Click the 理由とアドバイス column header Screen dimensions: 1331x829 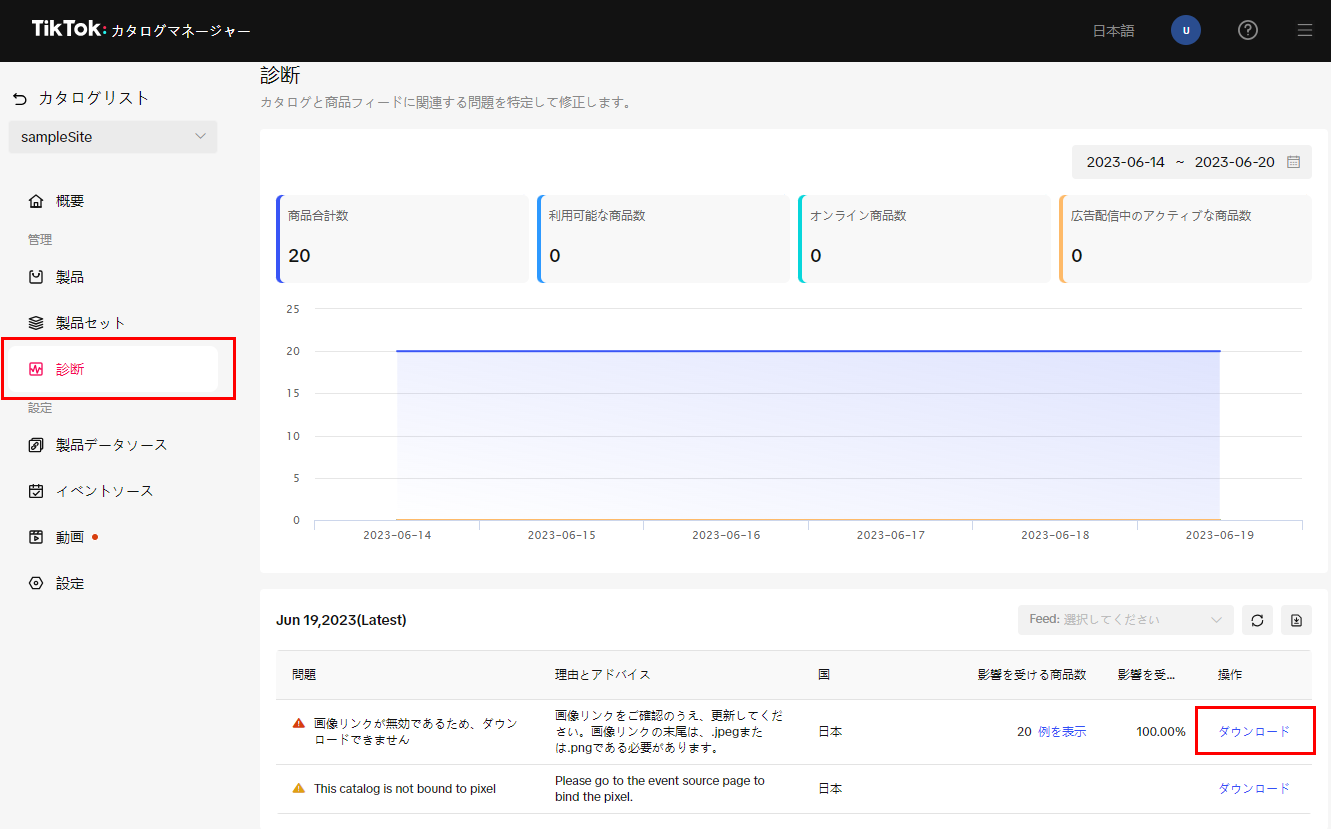point(603,675)
